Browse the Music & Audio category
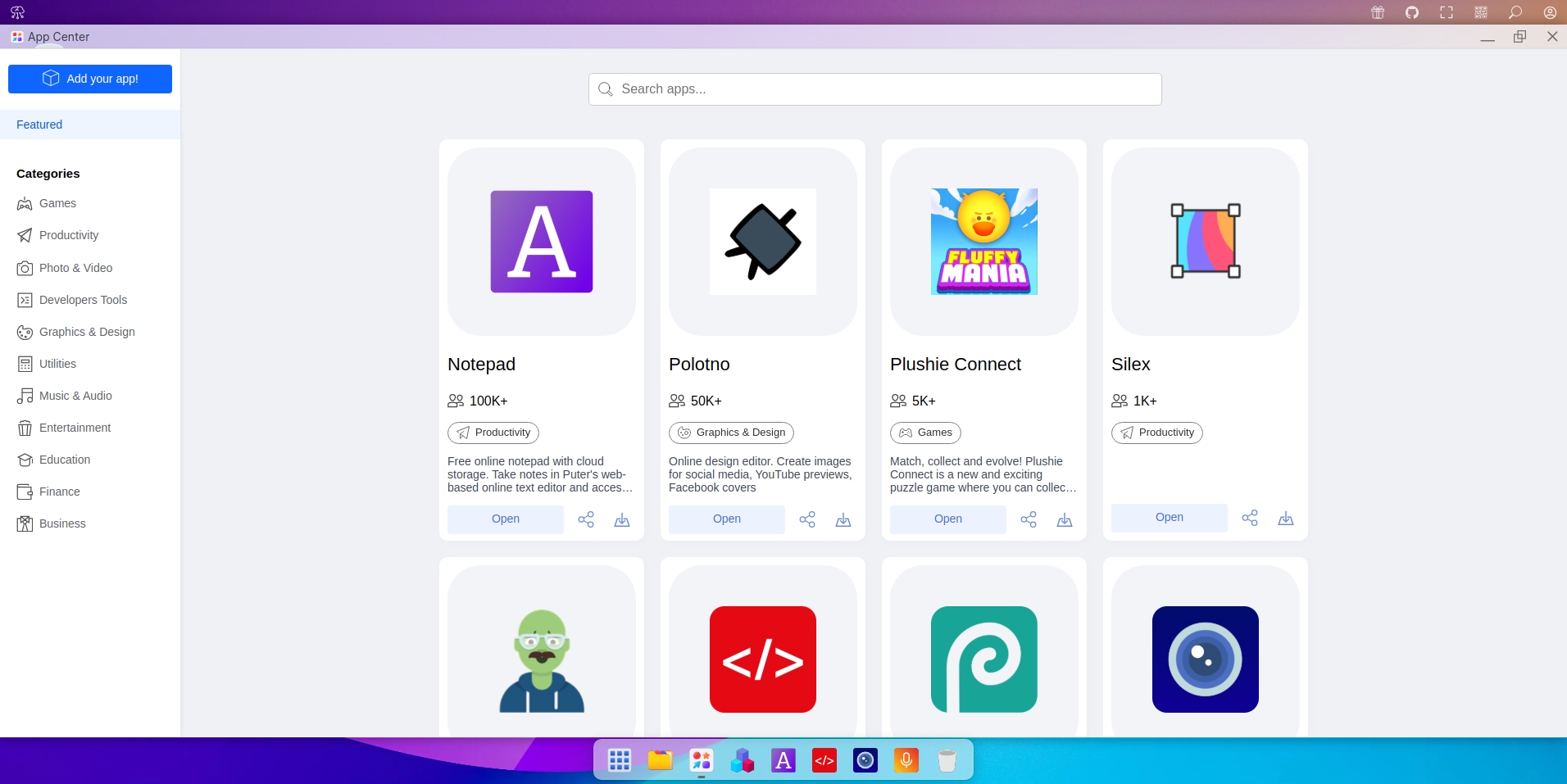1567x784 pixels. pos(90,396)
